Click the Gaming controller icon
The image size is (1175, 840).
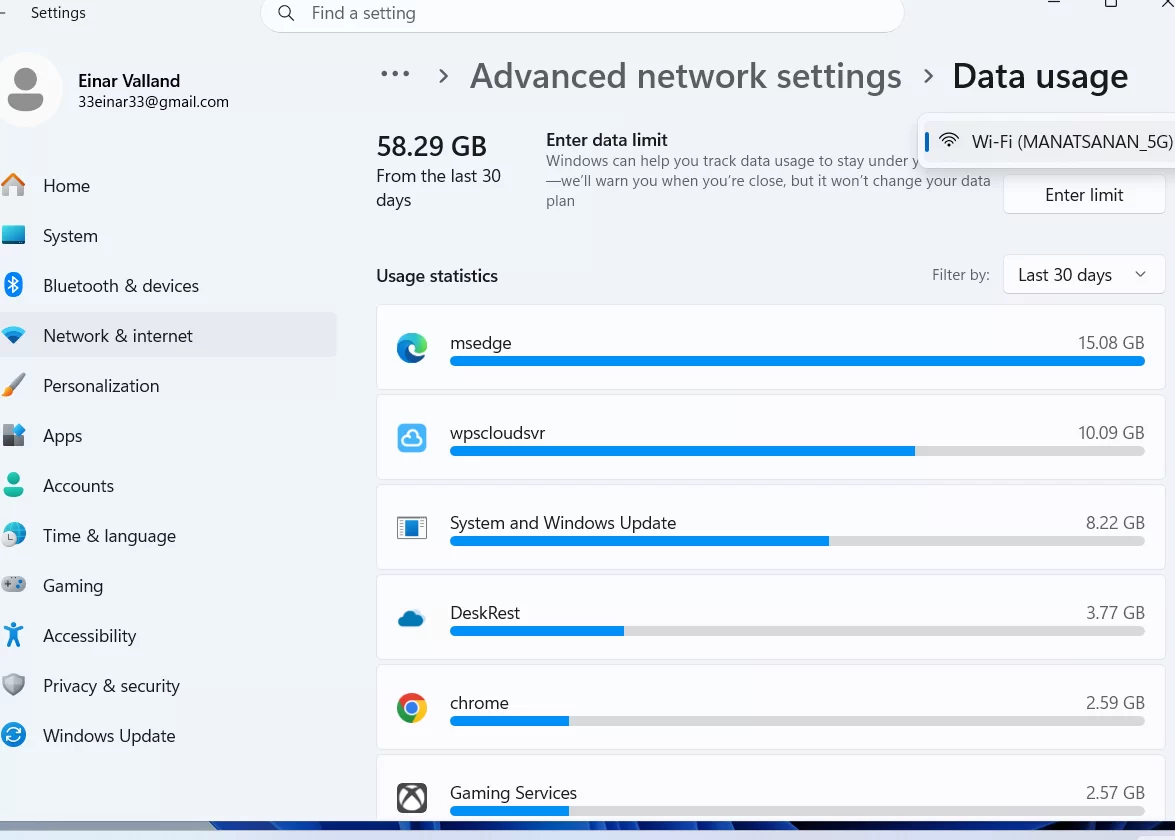pos(13,584)
